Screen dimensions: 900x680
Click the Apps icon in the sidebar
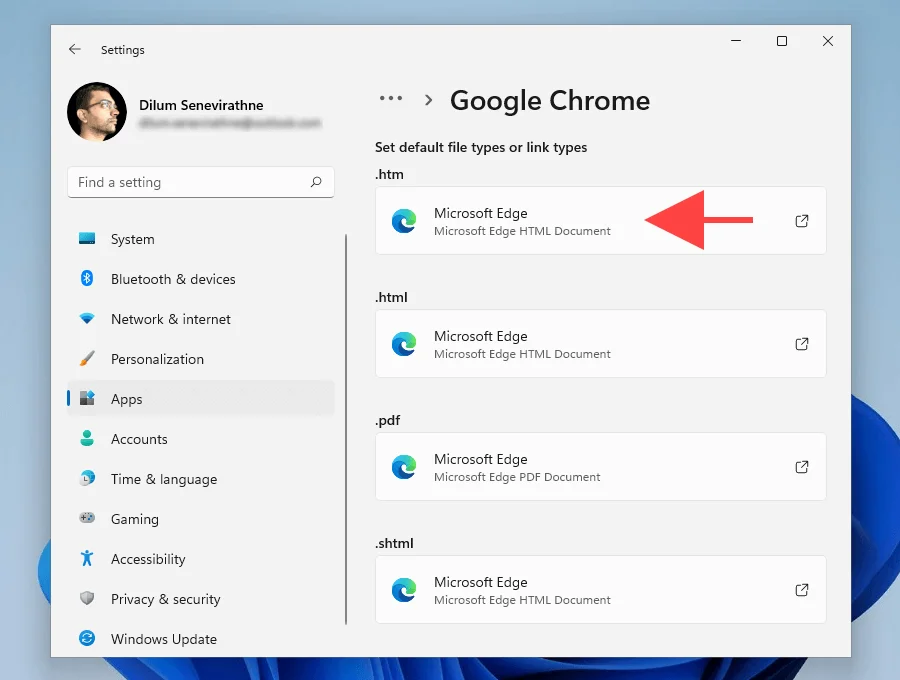pos(87,398)
